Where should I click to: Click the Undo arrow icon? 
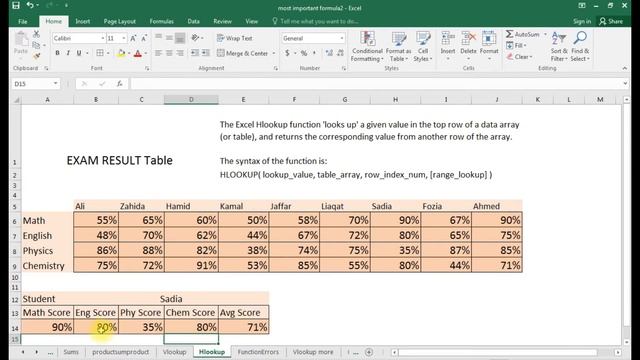pos(30,5)
